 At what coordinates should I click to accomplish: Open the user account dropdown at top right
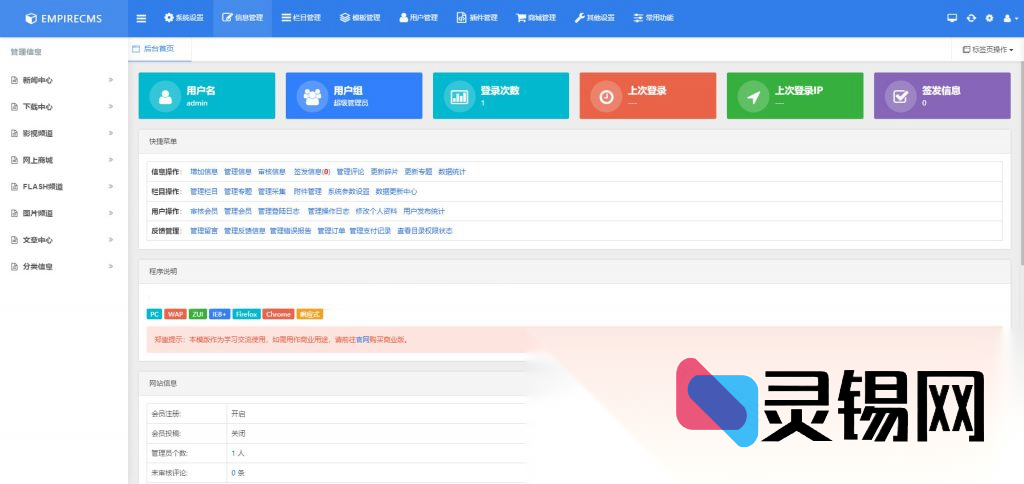[1008, 18]
